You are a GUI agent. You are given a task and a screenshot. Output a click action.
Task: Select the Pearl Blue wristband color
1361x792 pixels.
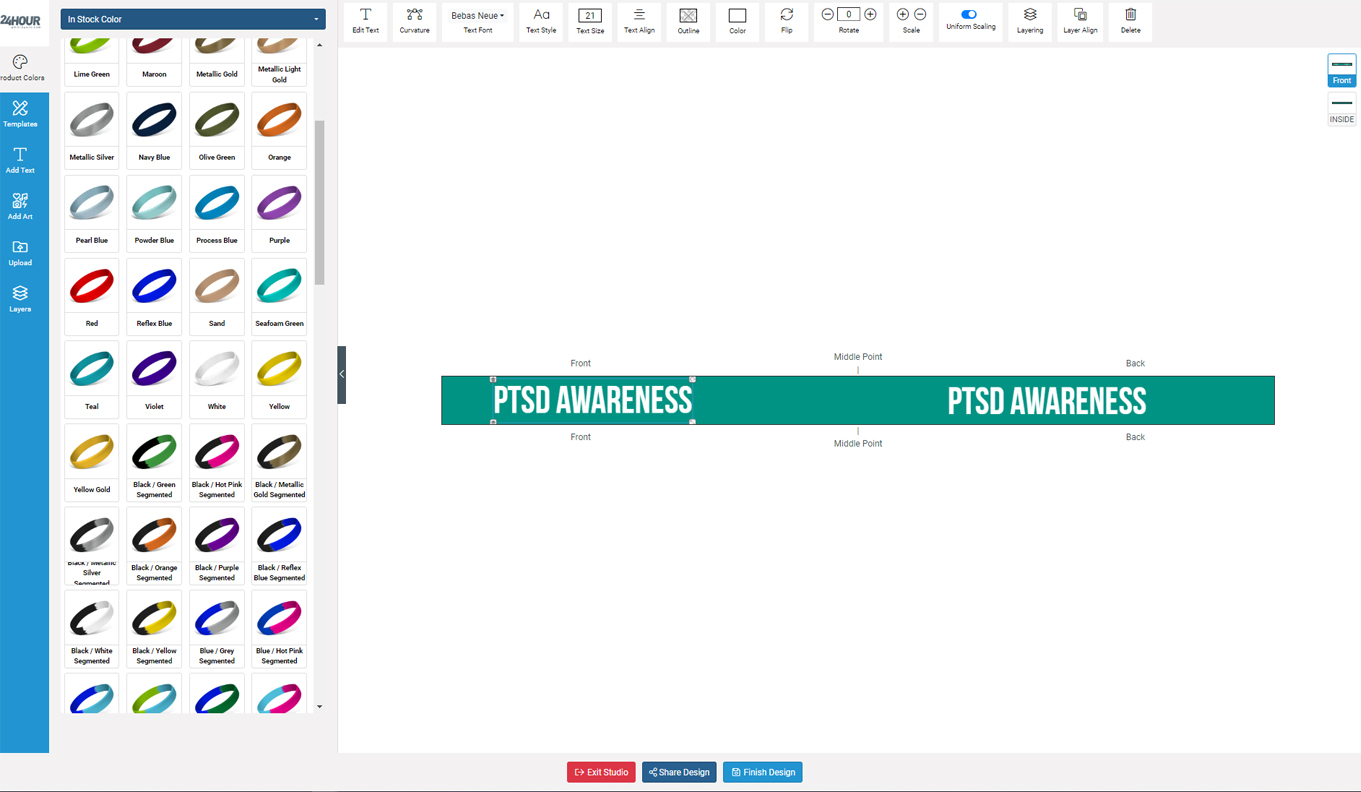(92, 213)
